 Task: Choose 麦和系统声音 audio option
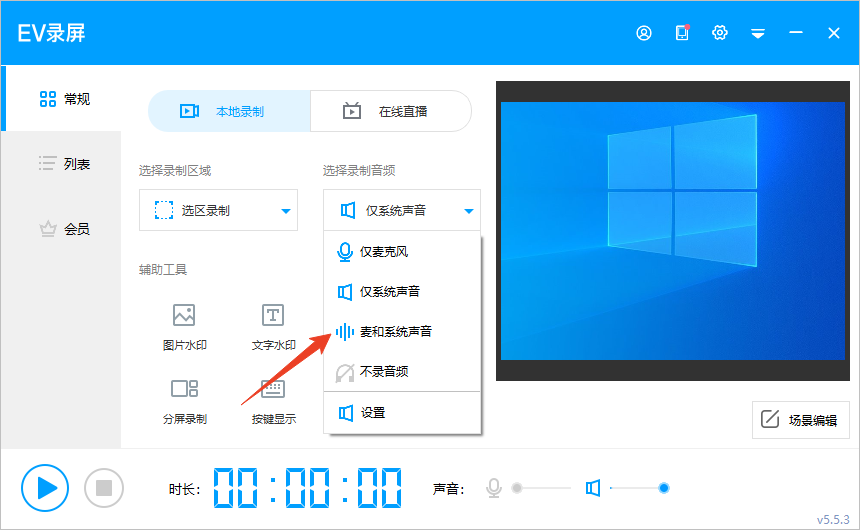click(x=402, y=331)
